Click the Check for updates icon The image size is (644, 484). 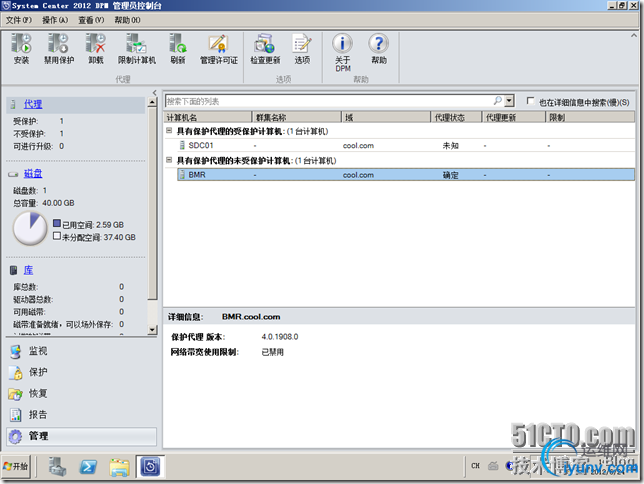265,44
